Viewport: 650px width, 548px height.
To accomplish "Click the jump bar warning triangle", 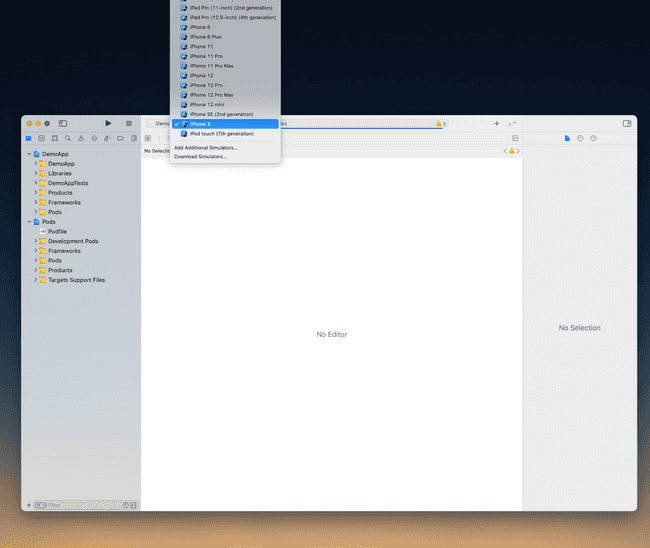I will [512, 151].
